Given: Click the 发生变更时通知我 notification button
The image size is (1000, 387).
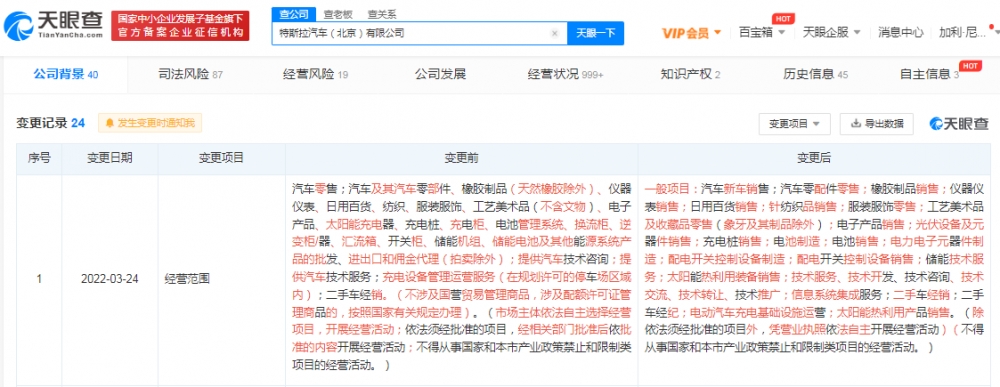Looking at the screenshot, I should (x=150, y=123).
